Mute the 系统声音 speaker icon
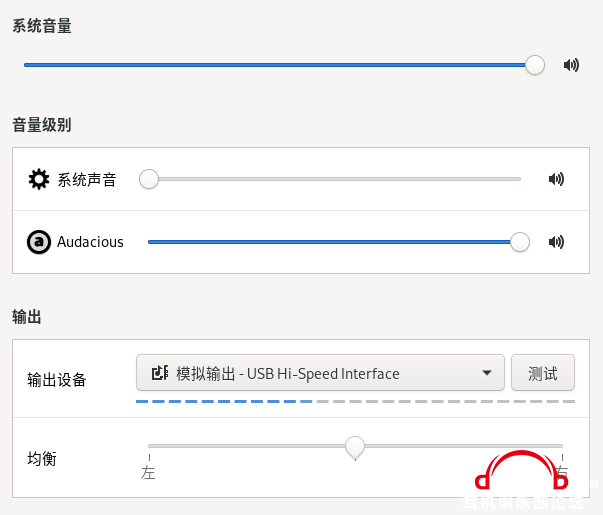The image size is (603, 515). tap(556, 179)
